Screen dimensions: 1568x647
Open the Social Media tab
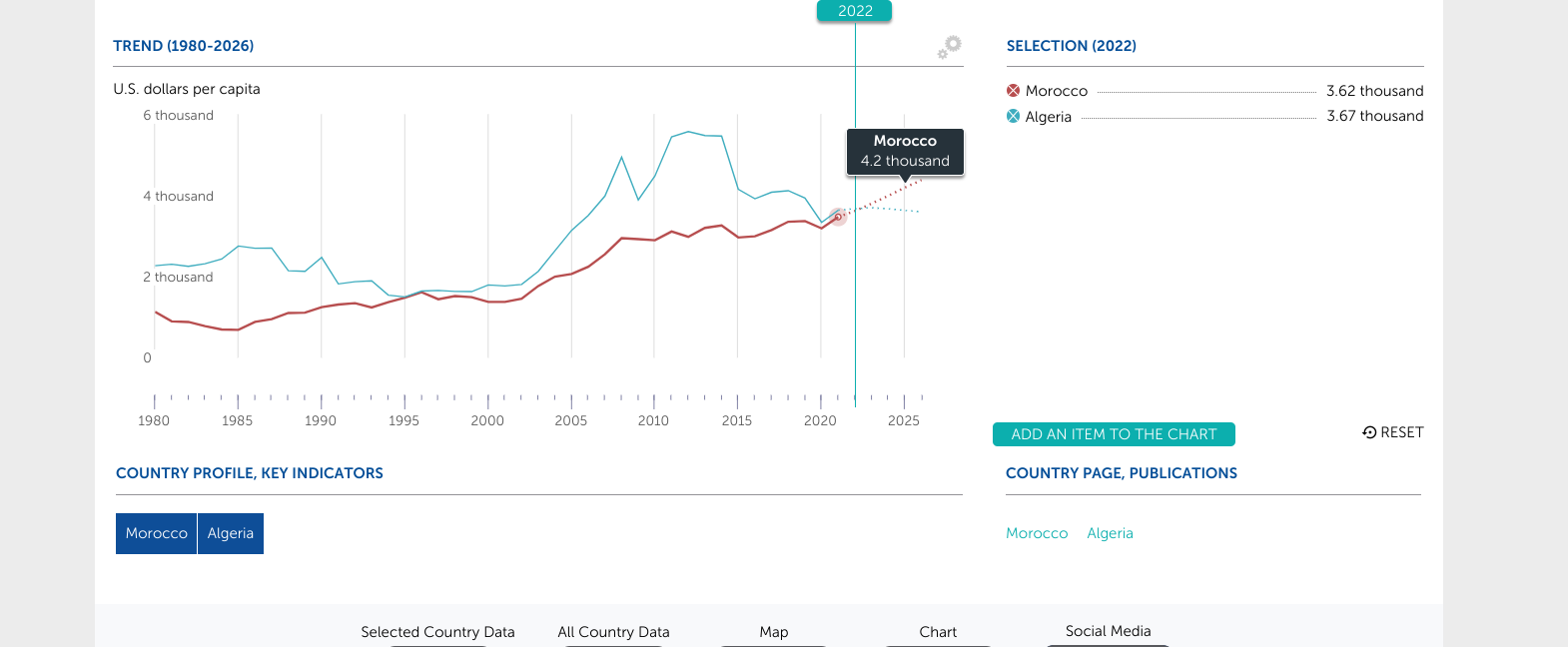click(1108, 631)
